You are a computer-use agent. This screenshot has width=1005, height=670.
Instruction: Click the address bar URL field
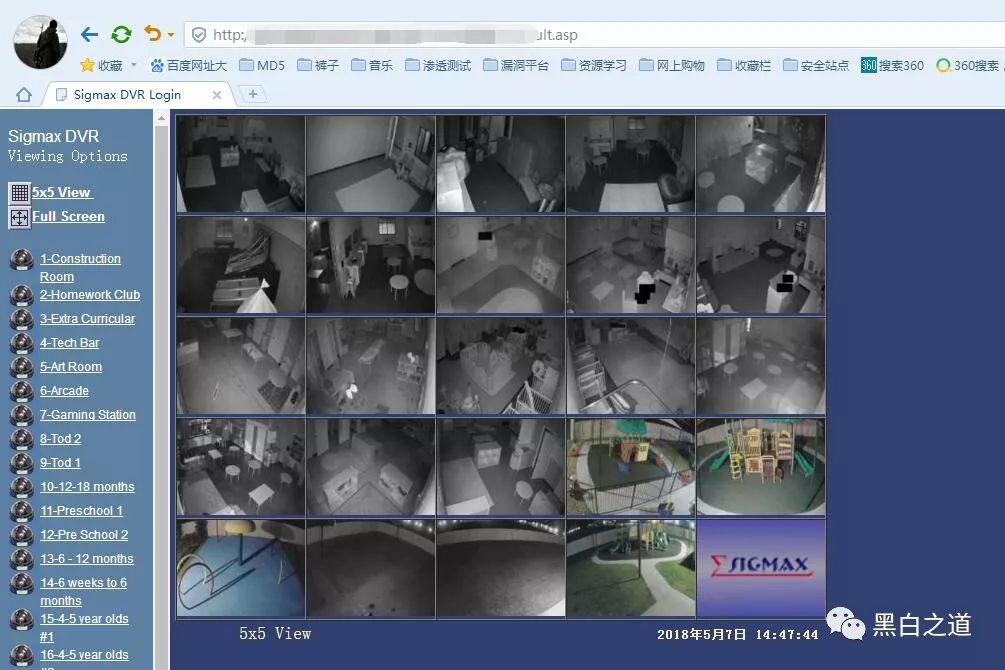(596, 35)
